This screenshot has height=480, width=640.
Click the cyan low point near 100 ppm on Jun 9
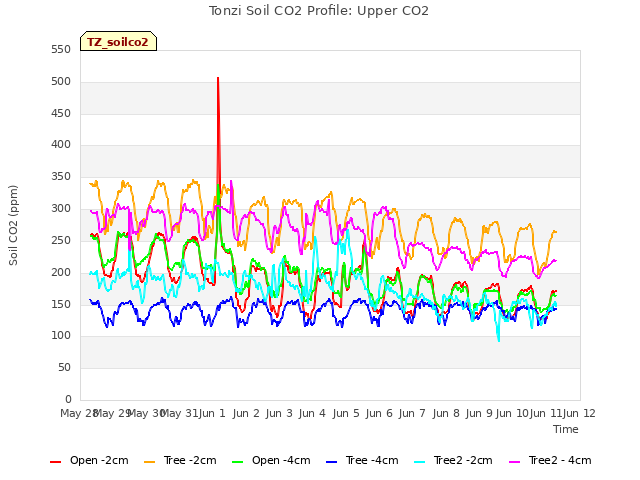pos(498,340)
